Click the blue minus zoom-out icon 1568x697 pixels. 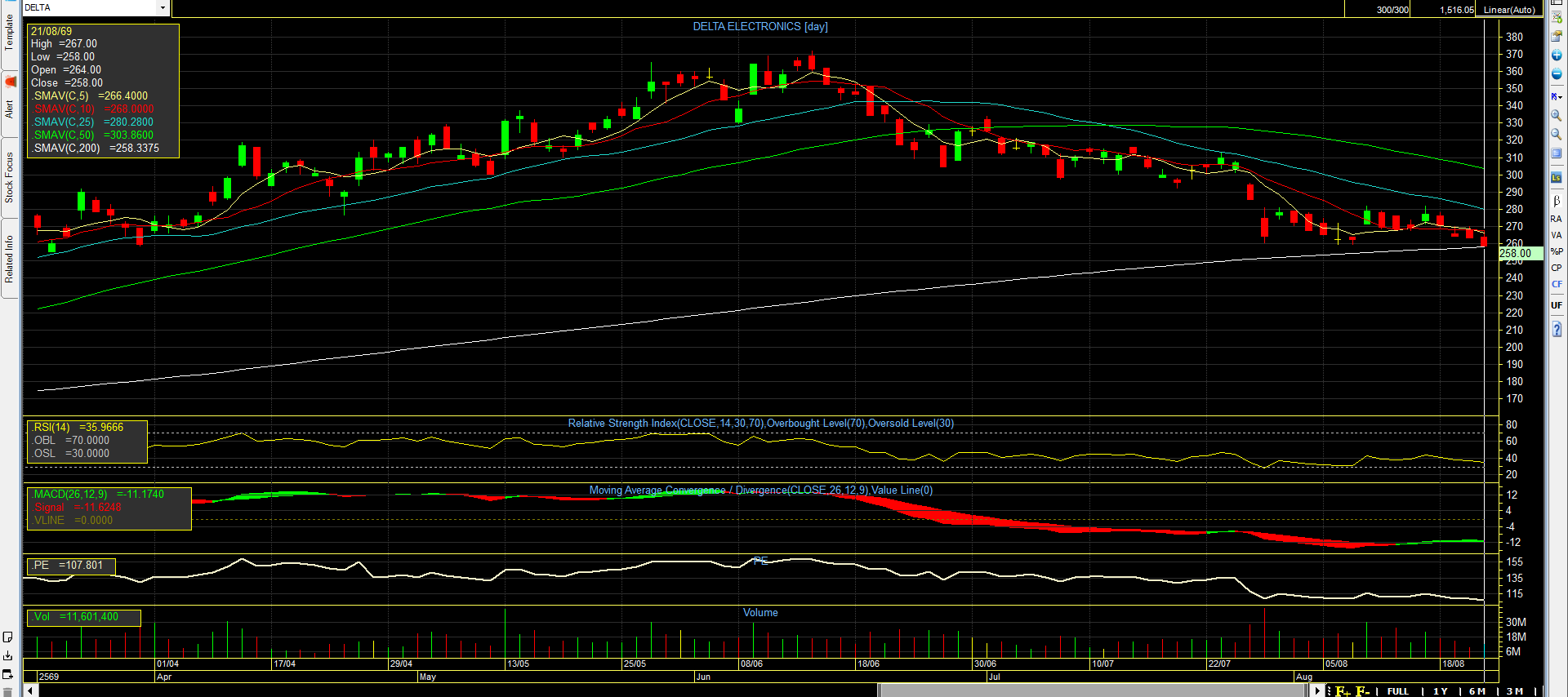click(1557, 74)
